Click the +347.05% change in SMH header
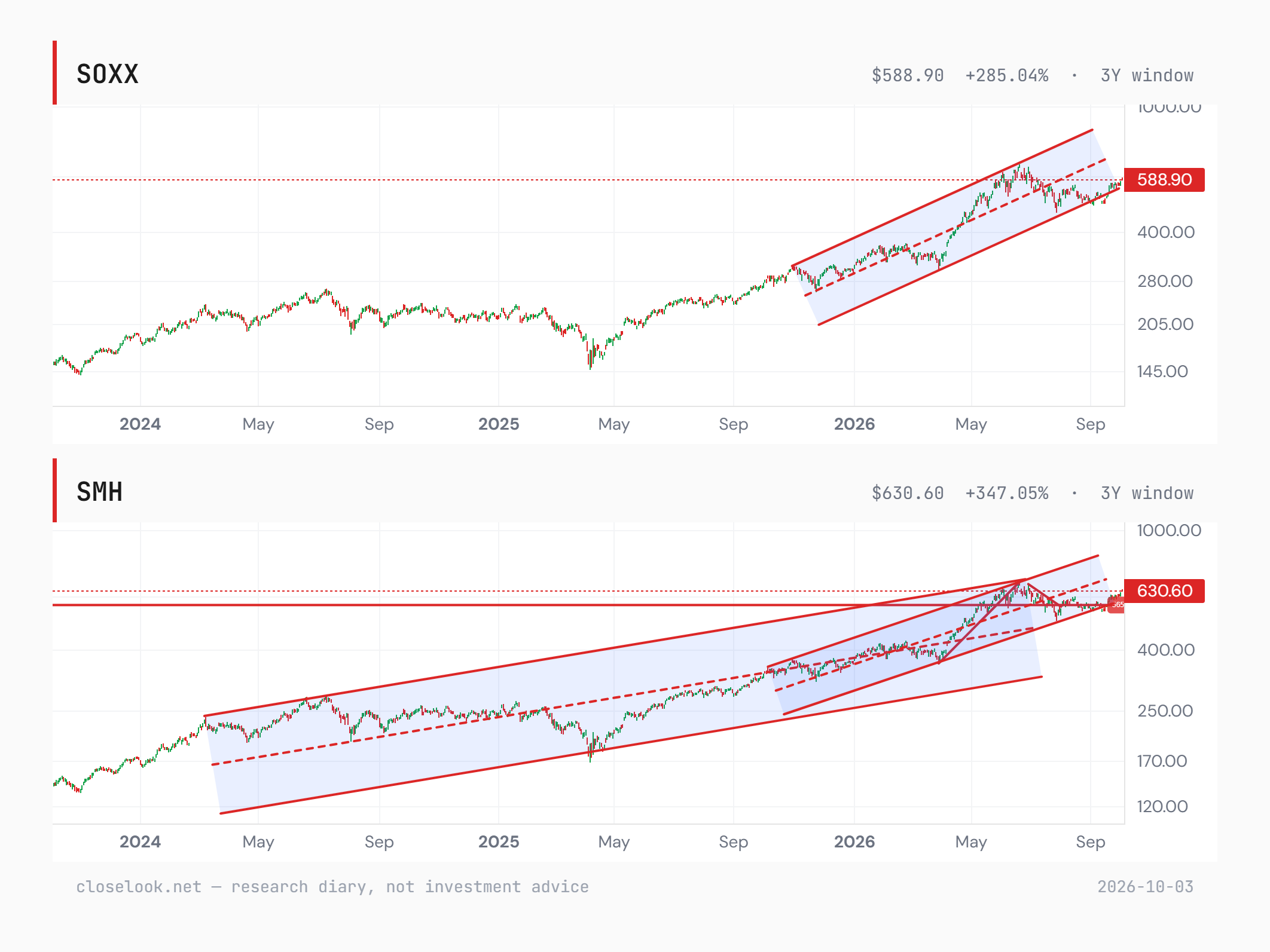 1007,493
